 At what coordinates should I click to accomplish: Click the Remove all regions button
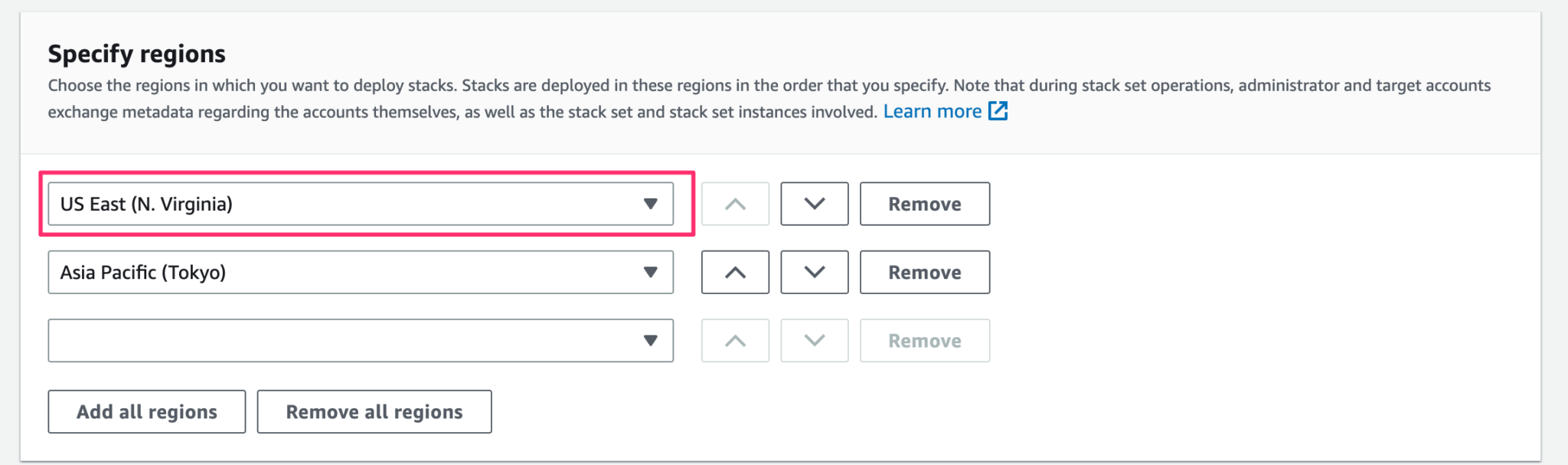tap(374, 411)
